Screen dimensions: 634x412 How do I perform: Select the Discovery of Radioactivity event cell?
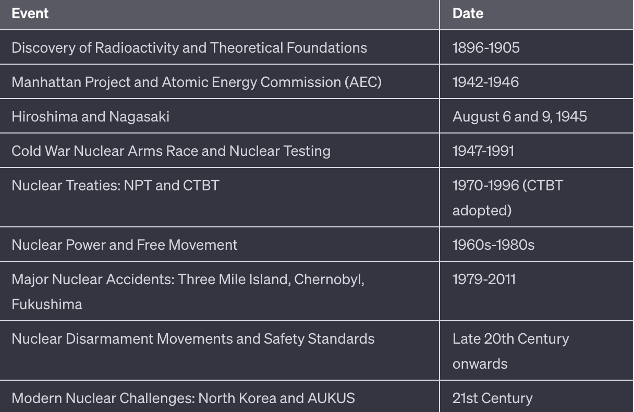[x=189, y=48]
